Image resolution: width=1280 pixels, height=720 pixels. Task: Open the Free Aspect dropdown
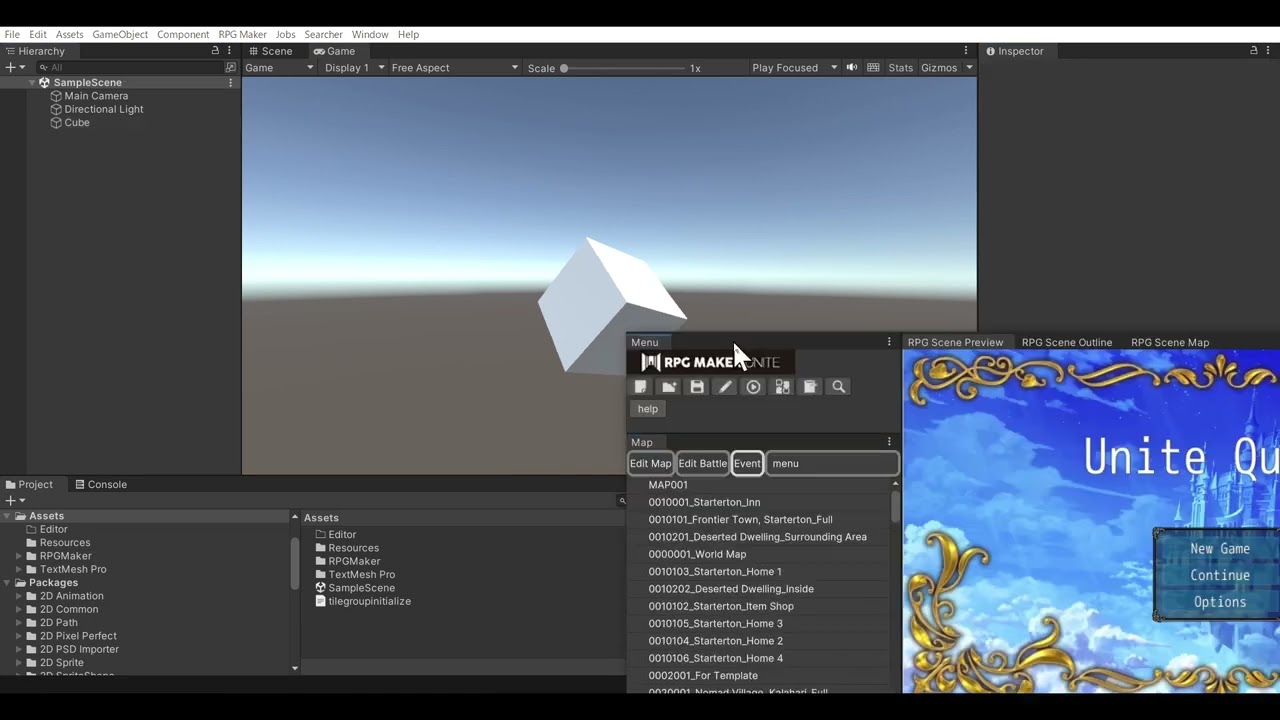coord(455,68)
